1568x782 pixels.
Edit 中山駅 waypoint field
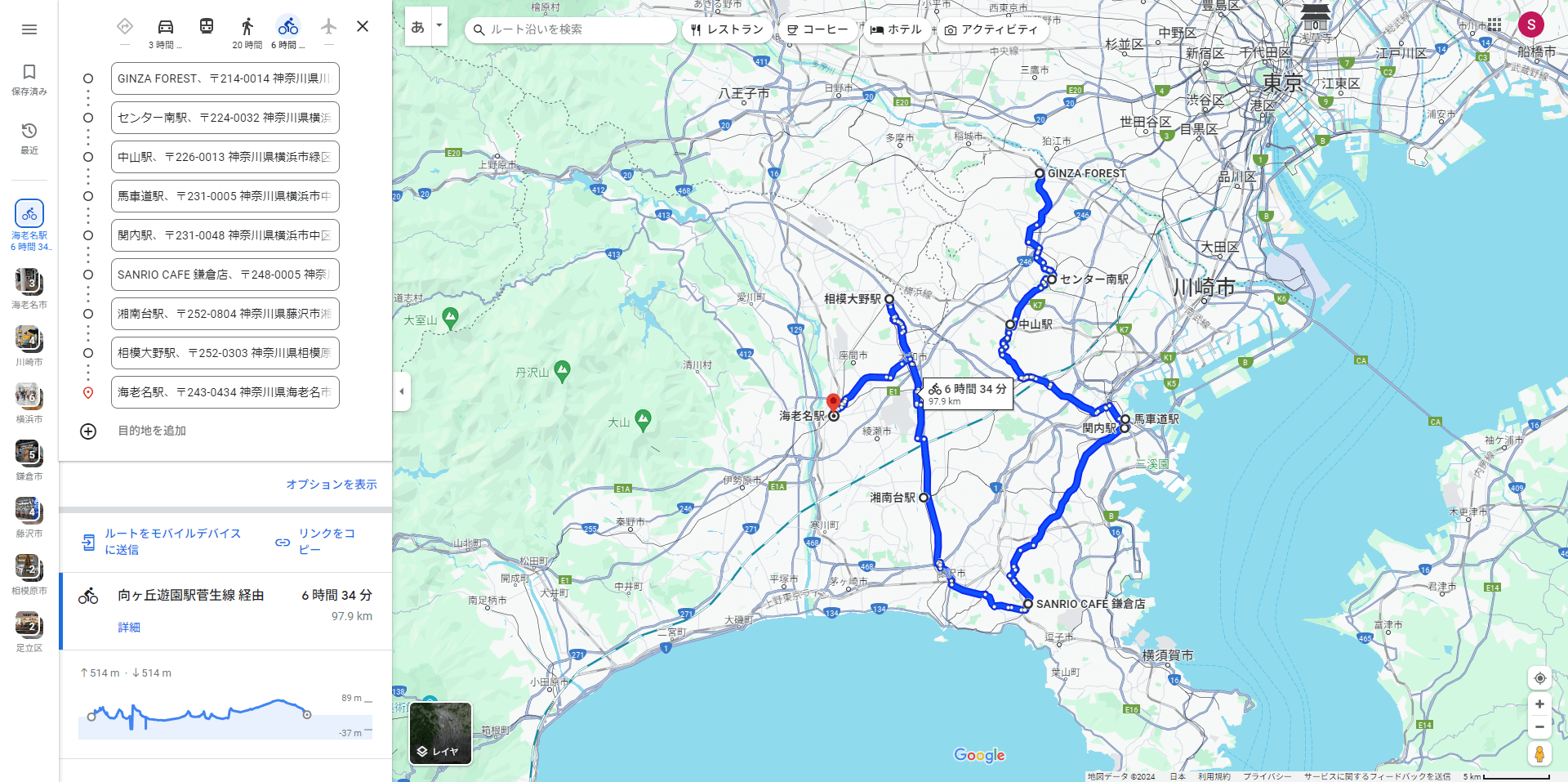tap(225, 157)
